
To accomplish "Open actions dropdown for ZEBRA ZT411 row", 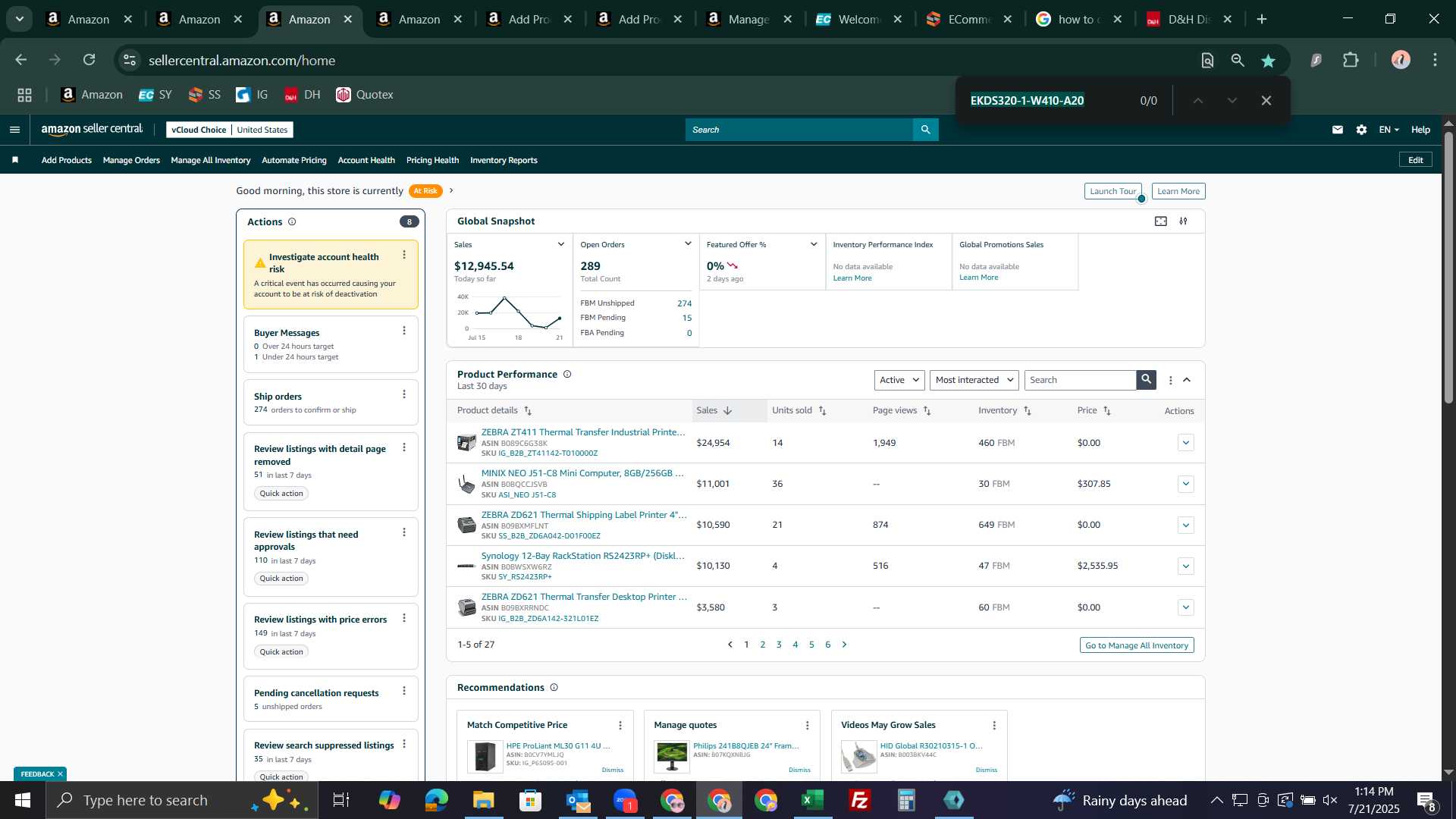I will click(1186, 443).
